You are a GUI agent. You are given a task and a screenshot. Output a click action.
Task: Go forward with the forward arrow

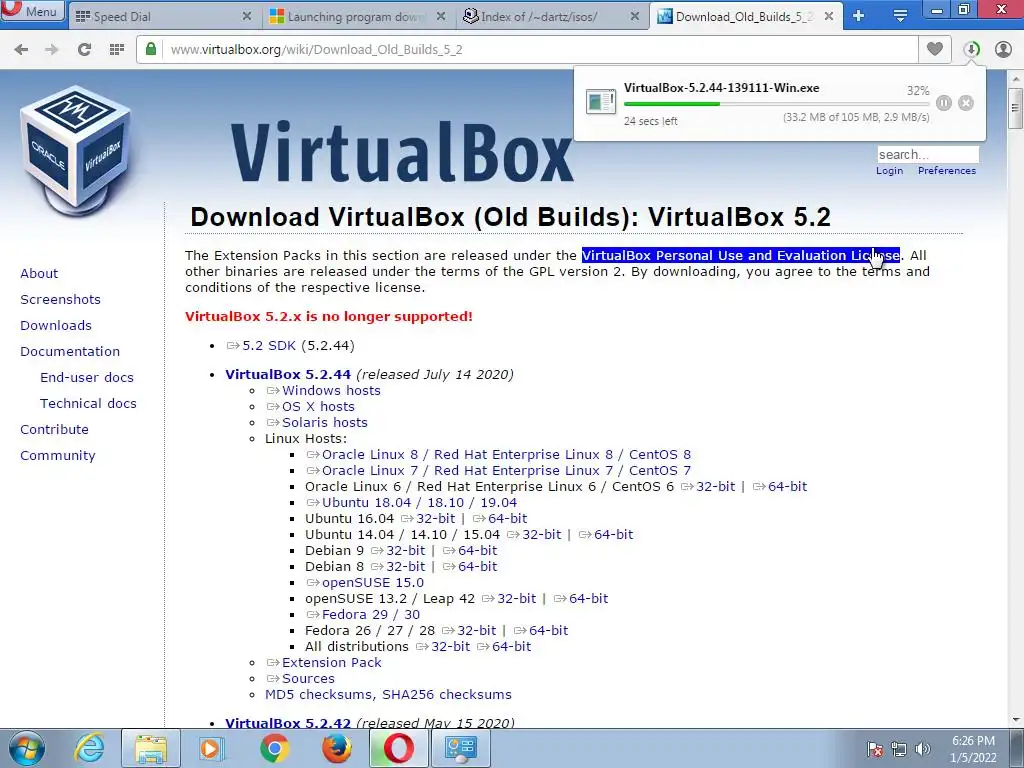point(52,50)
